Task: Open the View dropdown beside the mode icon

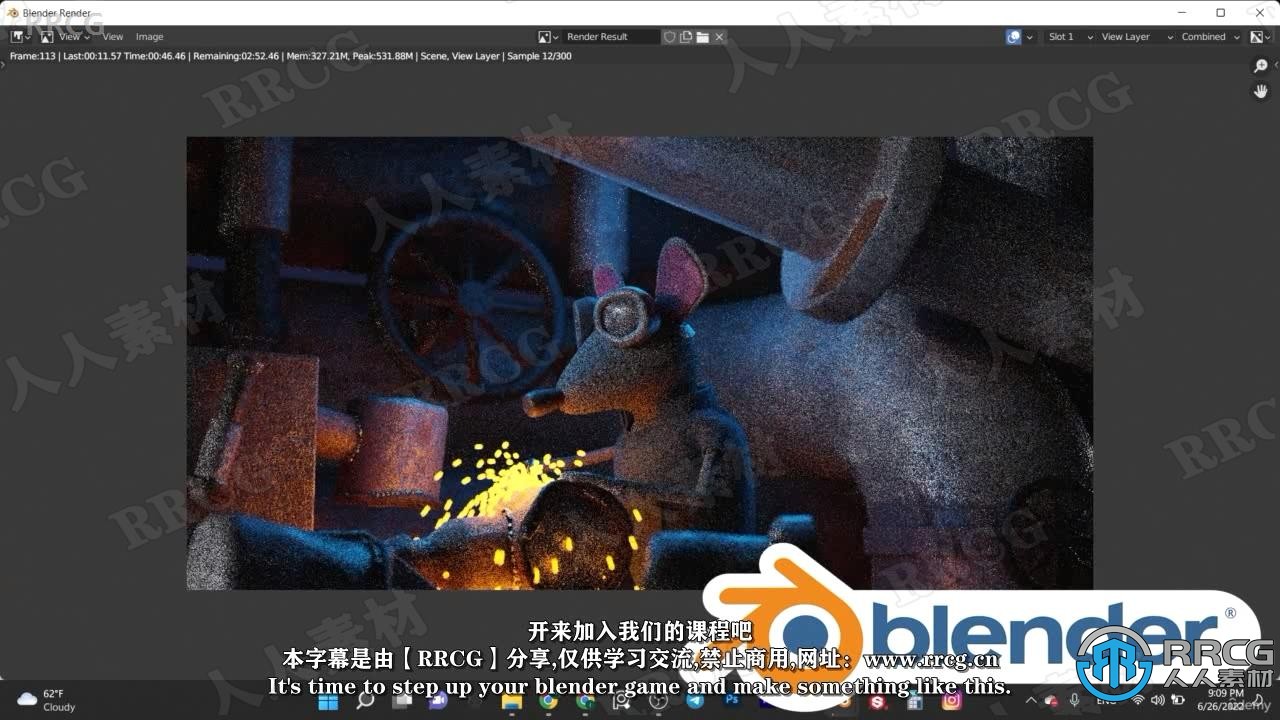Action: [66, 37]
